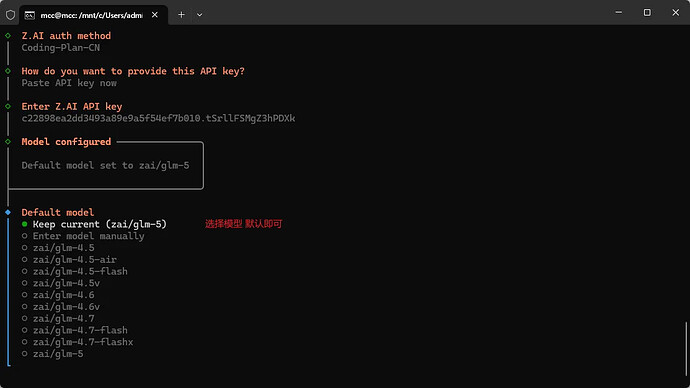The height and width of the screenshot is (388, 690).
Task: Click the 'Model configured' heading
Action: click(x=66, y=142)
